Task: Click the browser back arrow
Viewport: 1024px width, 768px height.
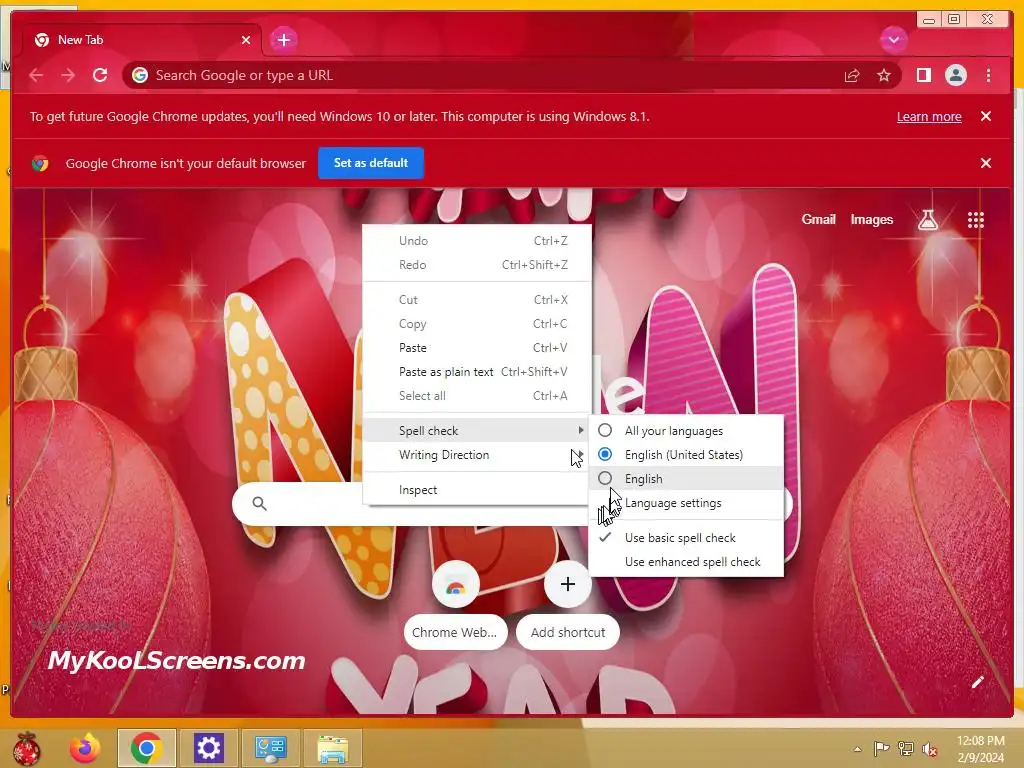Action: 36,76
